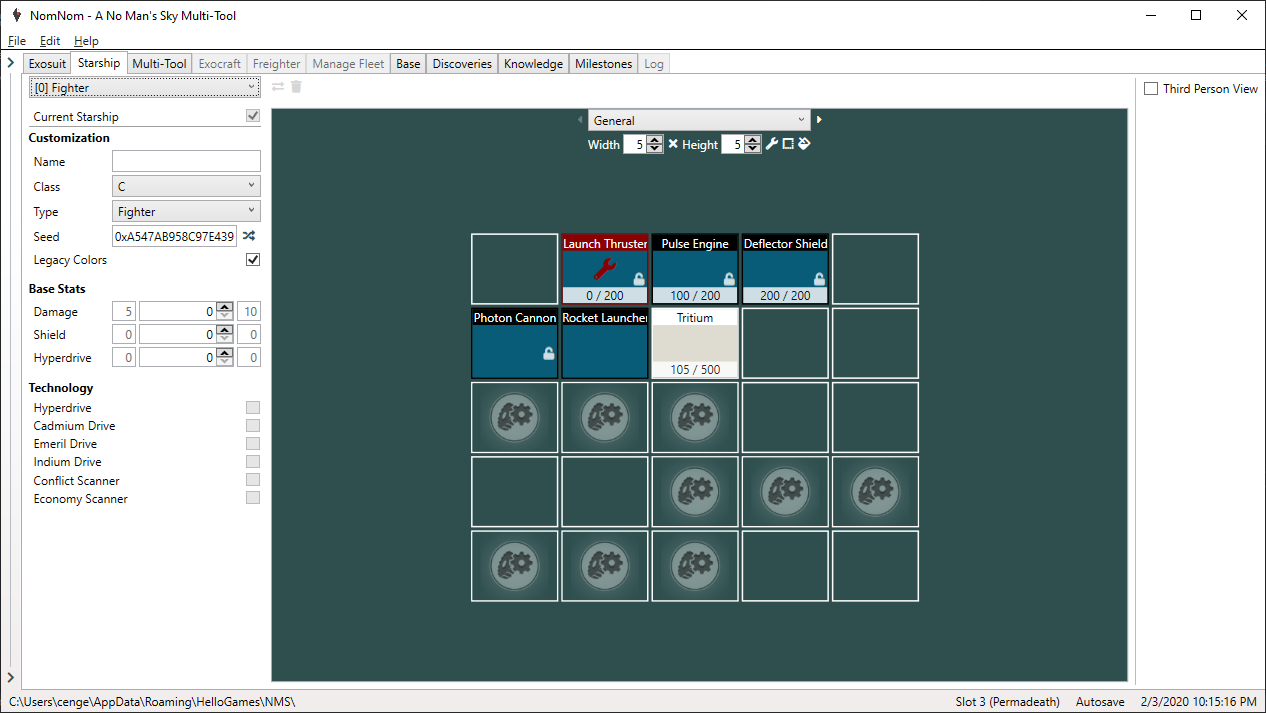1266x713 pixels.
Task: Select the Tritium inventory slot
Action: [695, 343]
